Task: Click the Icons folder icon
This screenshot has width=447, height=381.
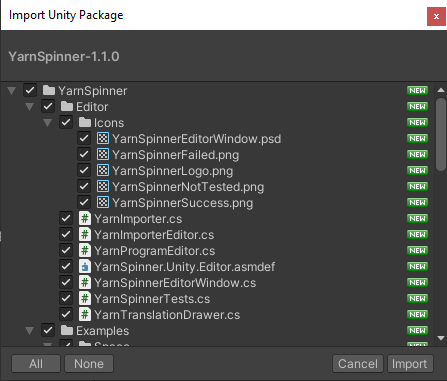Action: click(x=85, y=122)
